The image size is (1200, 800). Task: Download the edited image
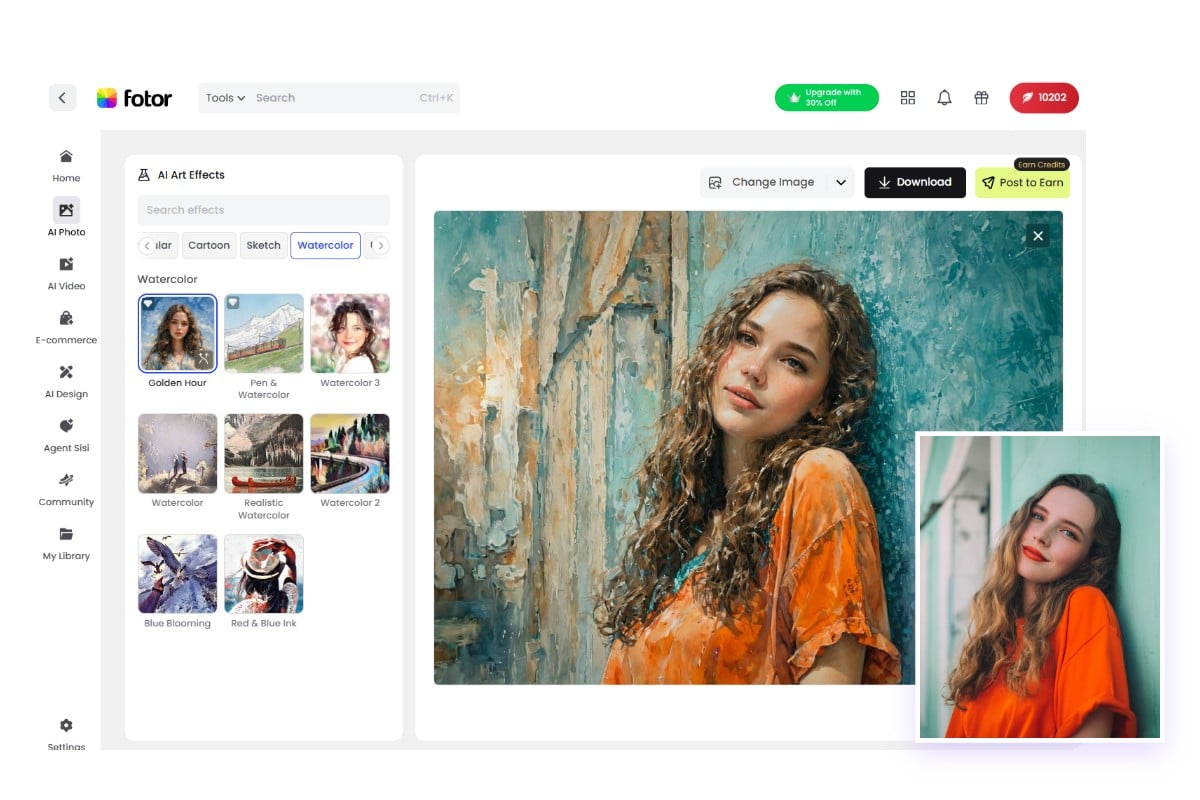[x=914, y=182]
